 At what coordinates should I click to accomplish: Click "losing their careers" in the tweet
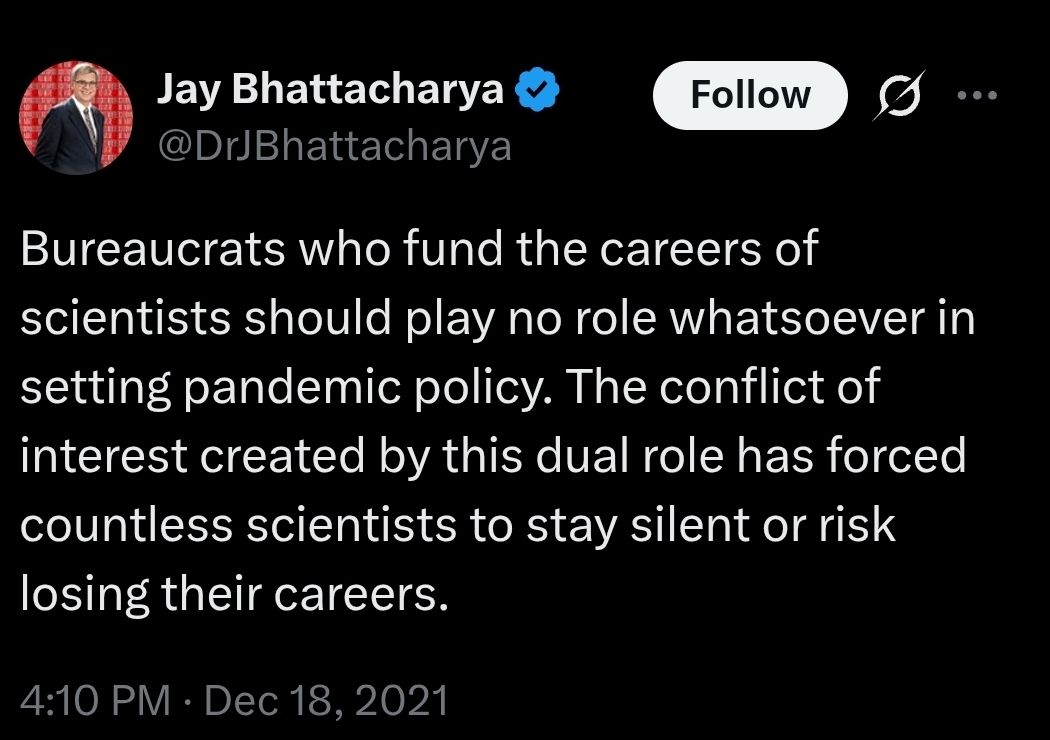click(x=228, y=594)
